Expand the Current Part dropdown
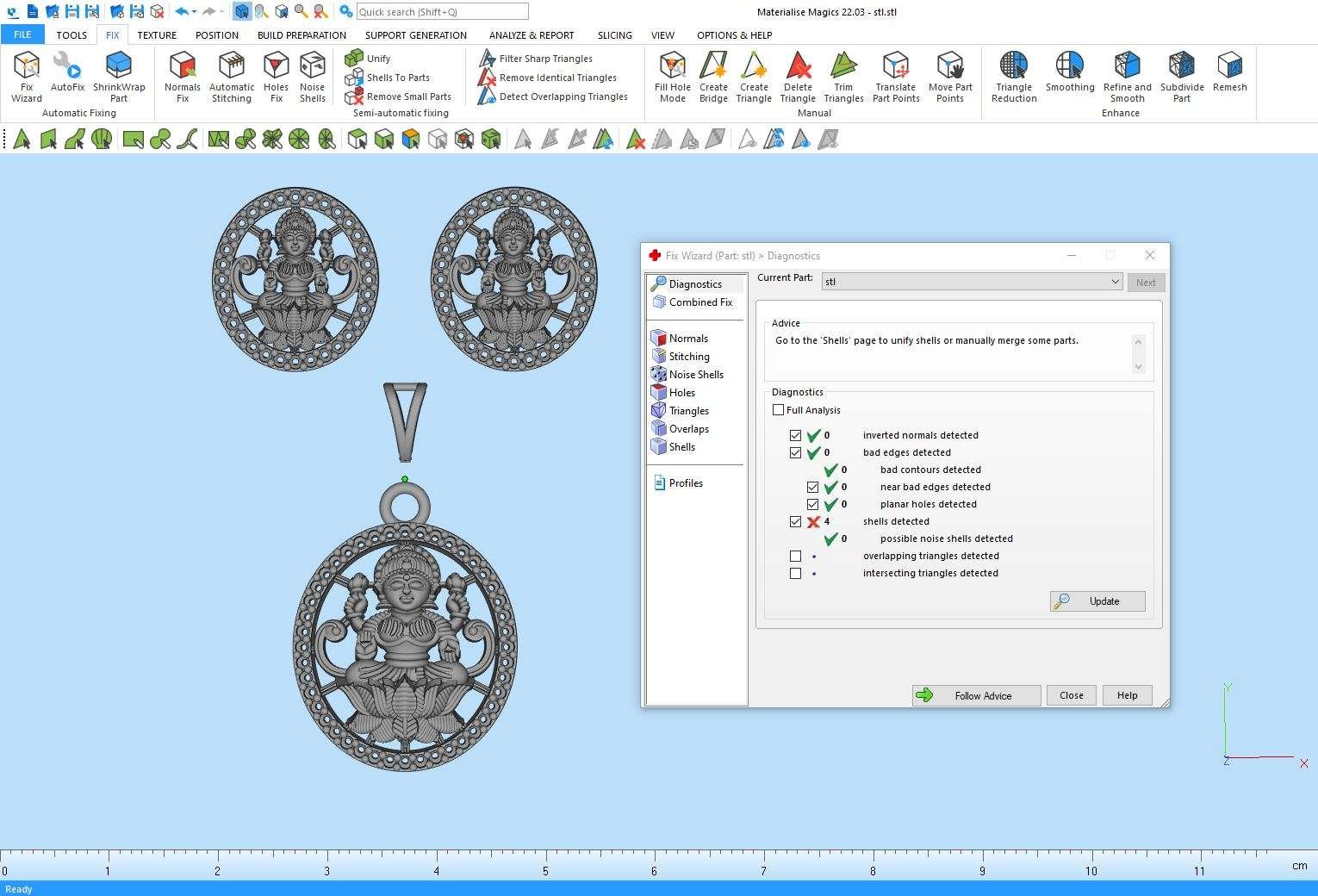This screenshot has width=1318, height=896. [x=1115, y=282]
